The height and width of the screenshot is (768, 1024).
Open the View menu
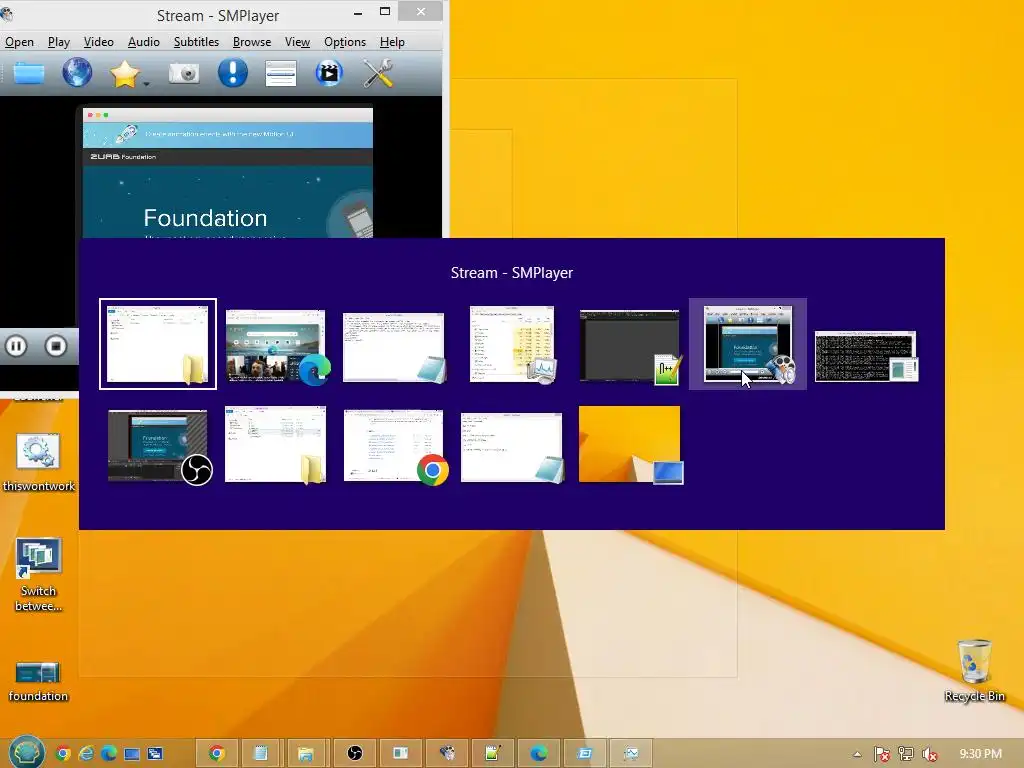coord(297,42)
